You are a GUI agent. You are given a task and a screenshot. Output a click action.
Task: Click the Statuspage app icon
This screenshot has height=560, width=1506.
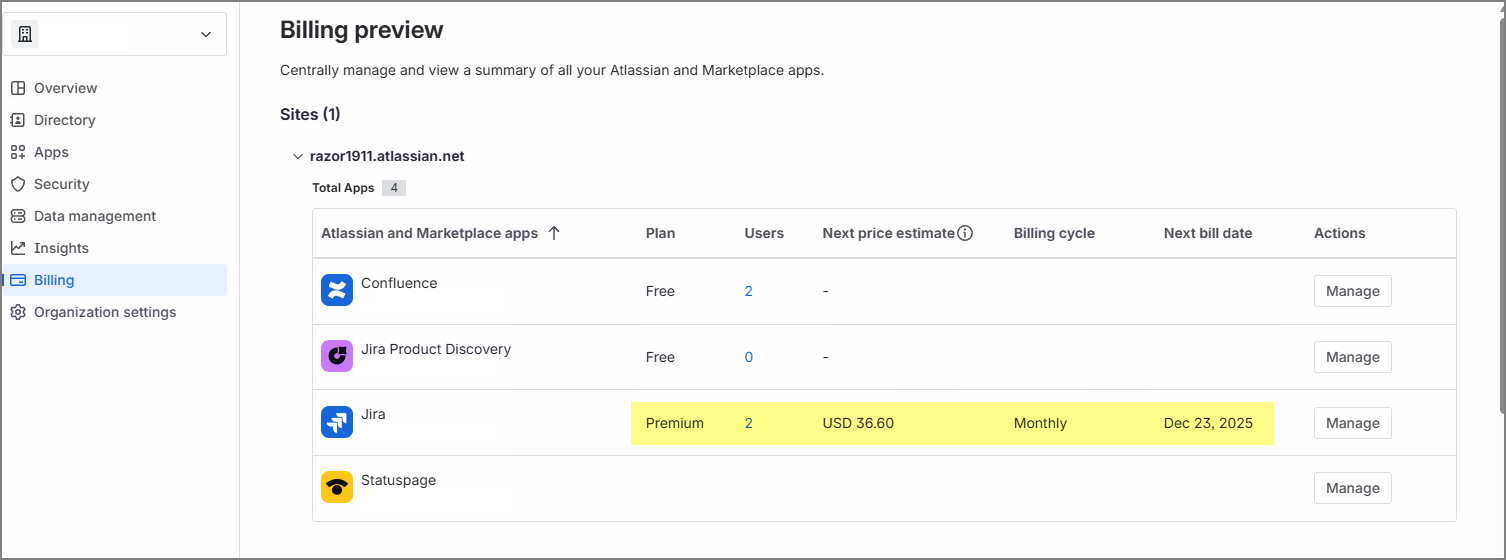[x=337, y=487]
